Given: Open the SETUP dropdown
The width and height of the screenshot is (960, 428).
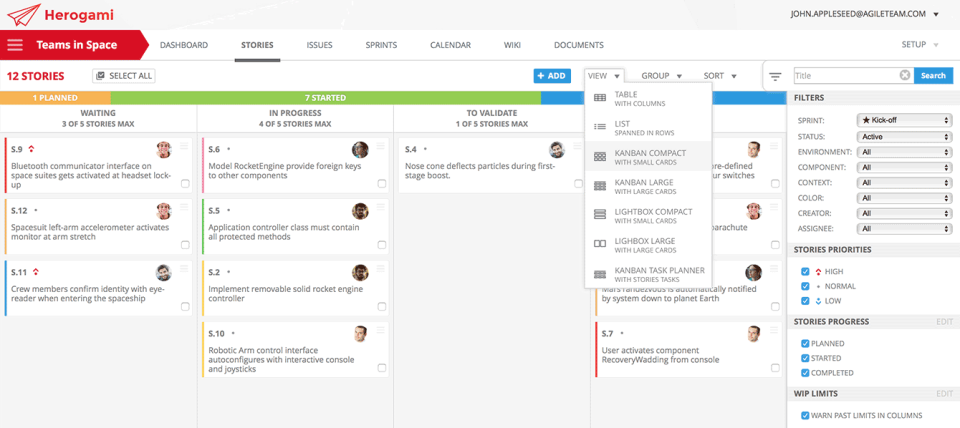Looking at the screenshot, I should (x=920, y=45).
